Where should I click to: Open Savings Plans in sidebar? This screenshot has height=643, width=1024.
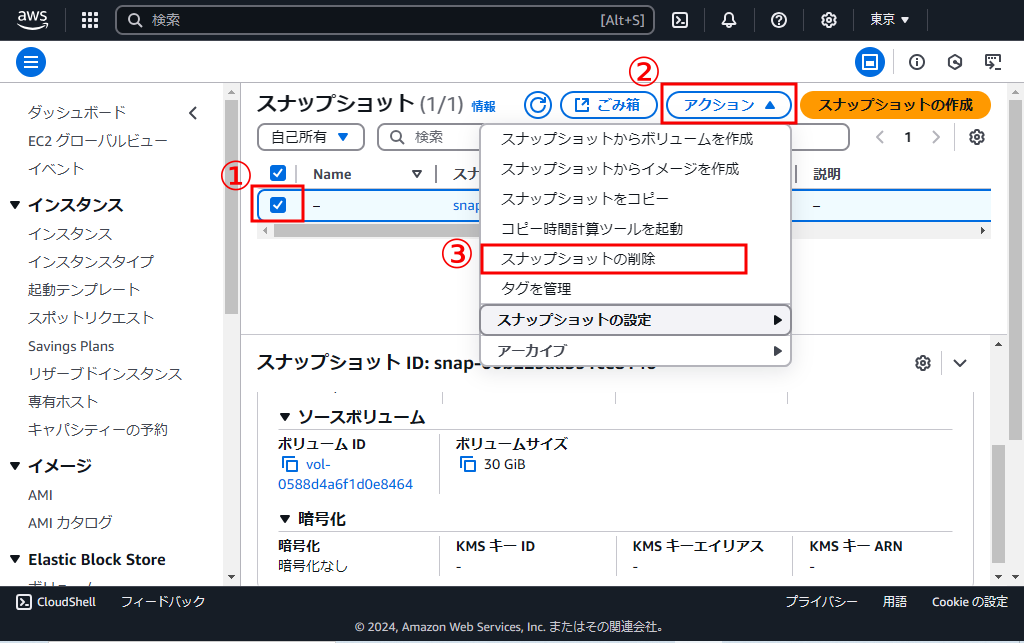tap(71, 346)
